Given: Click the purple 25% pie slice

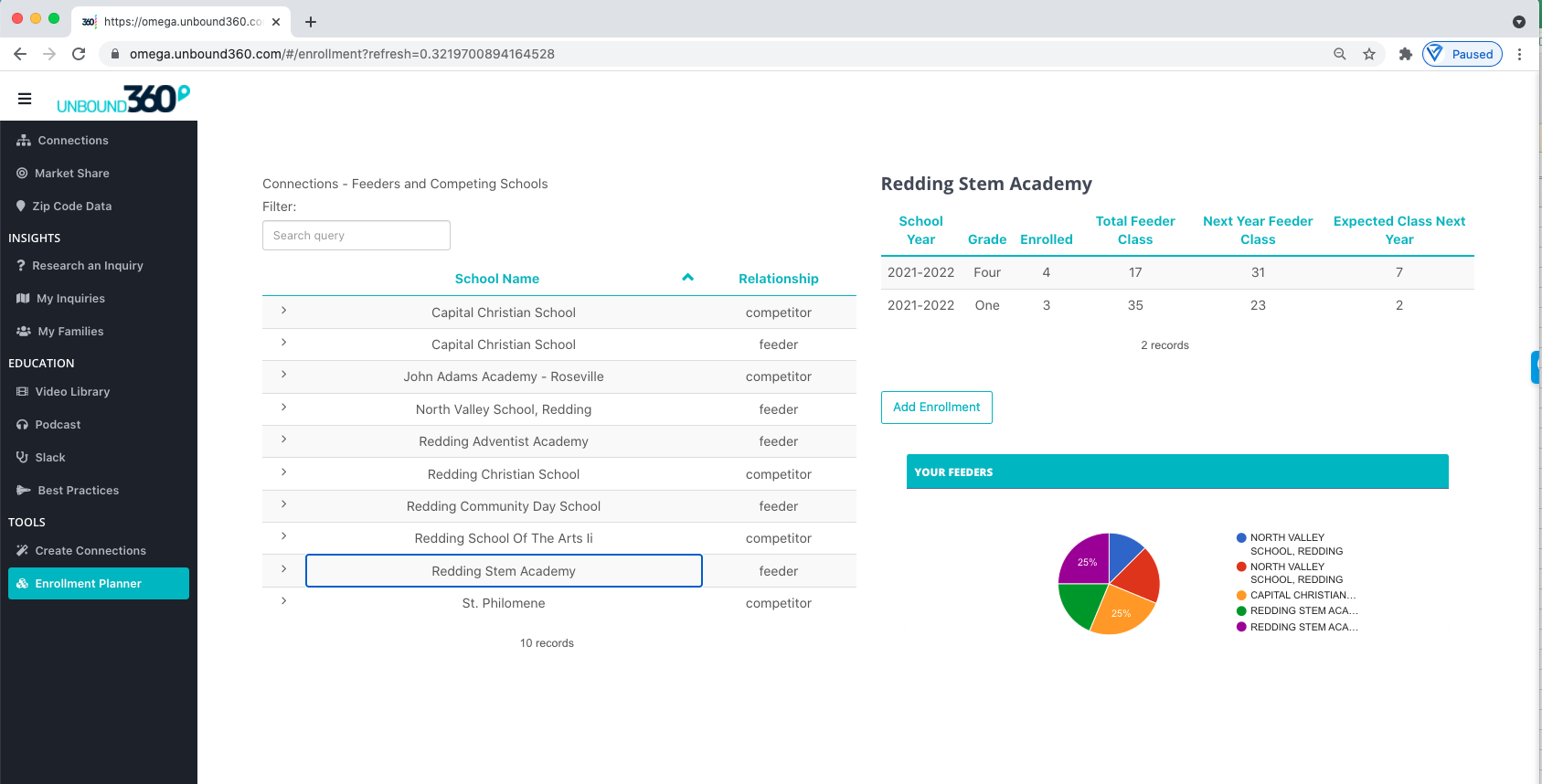Looking at the screenshot, I should click(1085, 560).
